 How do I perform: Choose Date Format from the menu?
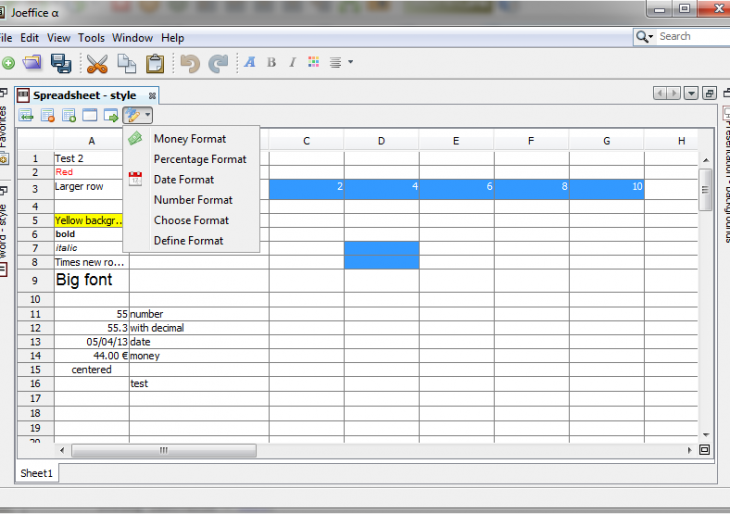[x=184, y=180]
